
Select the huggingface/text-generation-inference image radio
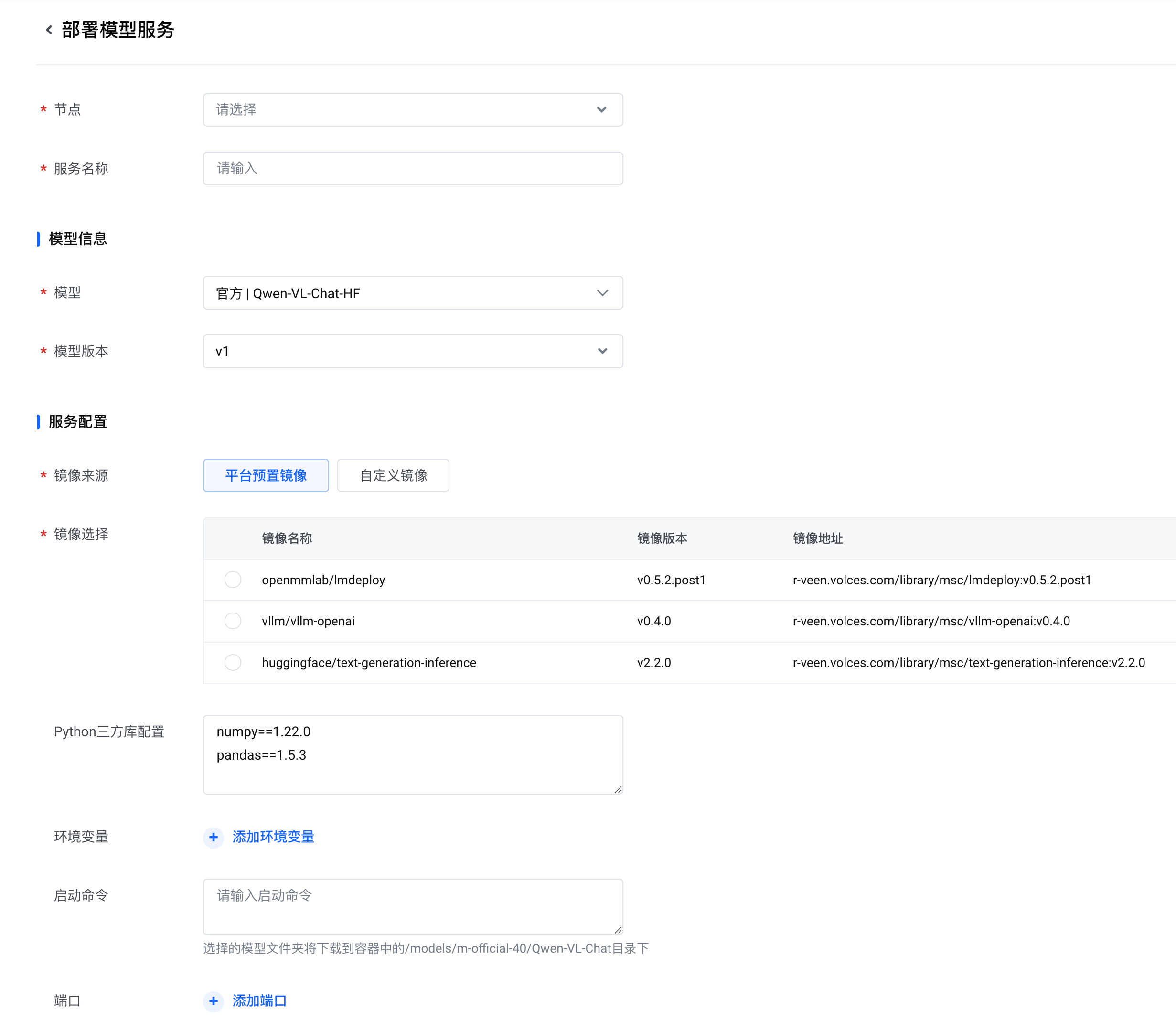click(x=233, y=663)
